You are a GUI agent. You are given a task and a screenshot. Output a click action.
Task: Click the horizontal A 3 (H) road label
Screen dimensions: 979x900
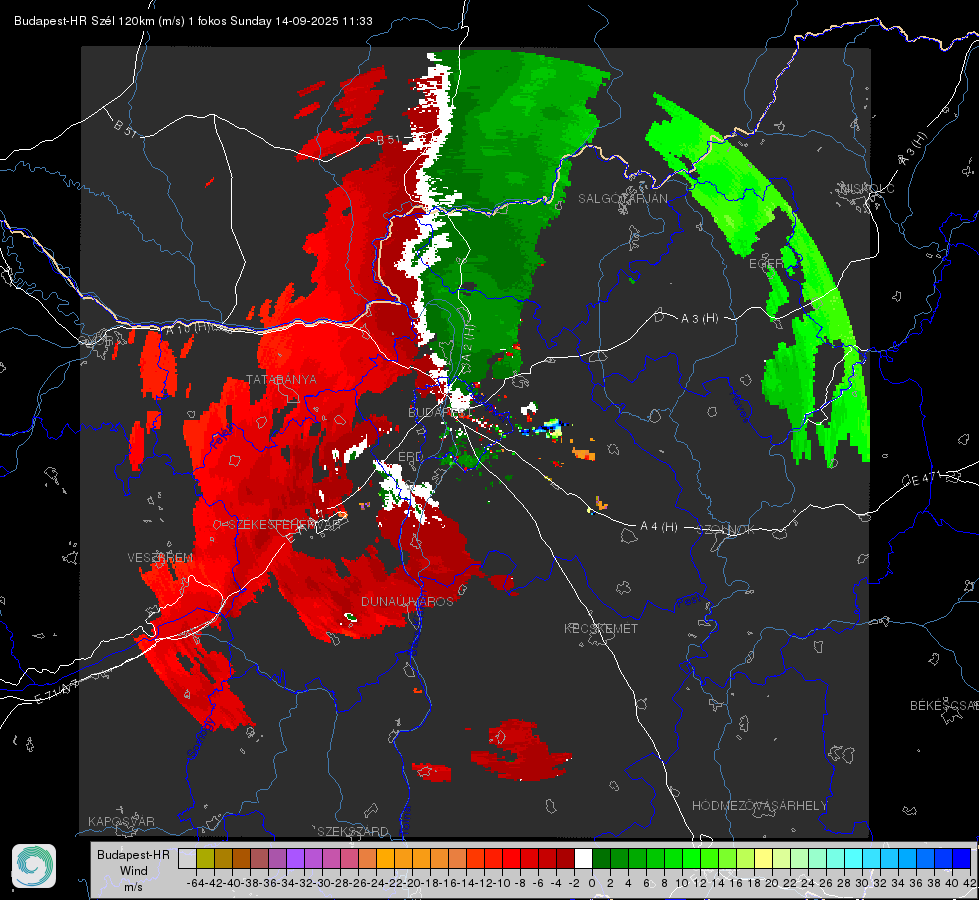pos(699,319)
